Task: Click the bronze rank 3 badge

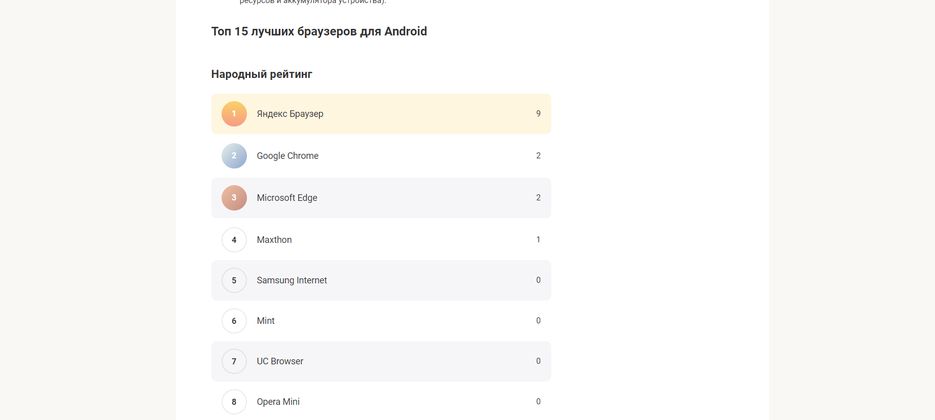Action: (234, 197)
